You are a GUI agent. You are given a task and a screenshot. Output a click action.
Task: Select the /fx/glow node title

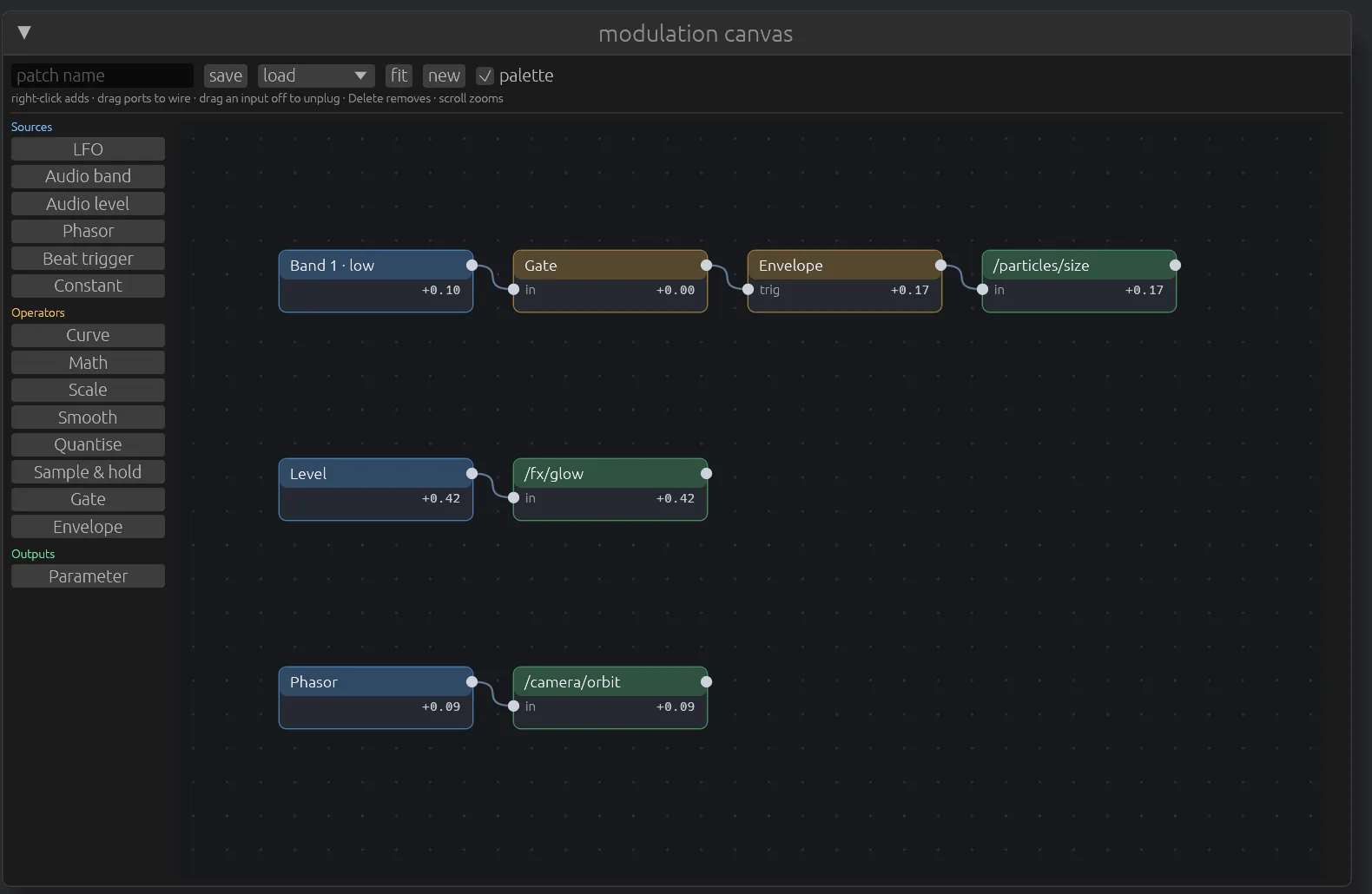(x=554, y=474)
